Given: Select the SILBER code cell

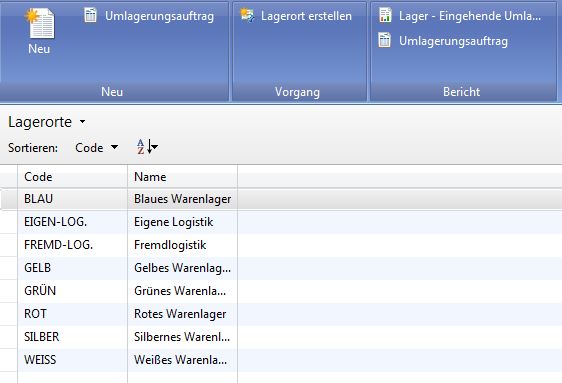Looking at the screenshot, I should pos(72,337).
